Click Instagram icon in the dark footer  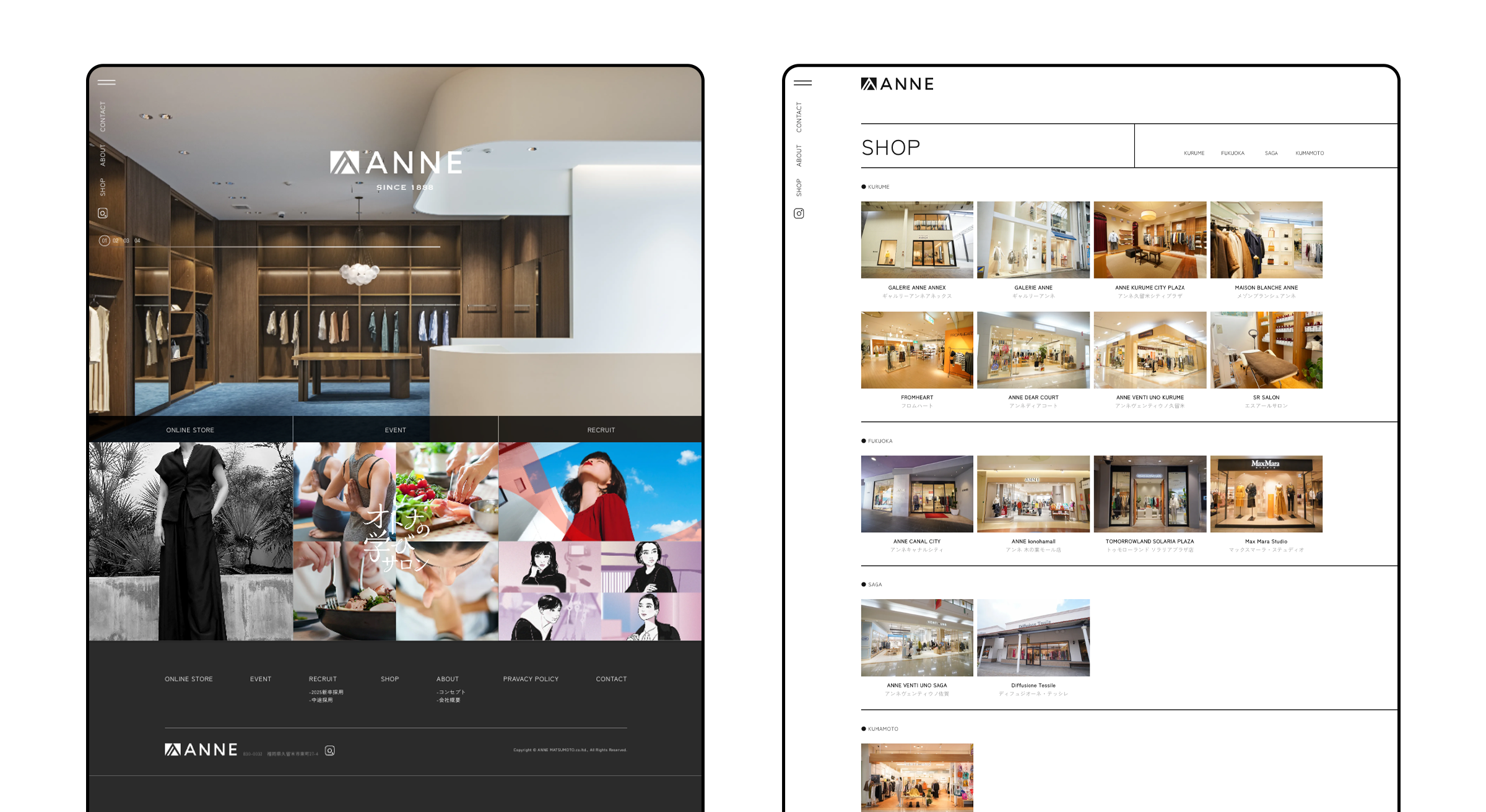pyautogui.click(x=330, y=751)
